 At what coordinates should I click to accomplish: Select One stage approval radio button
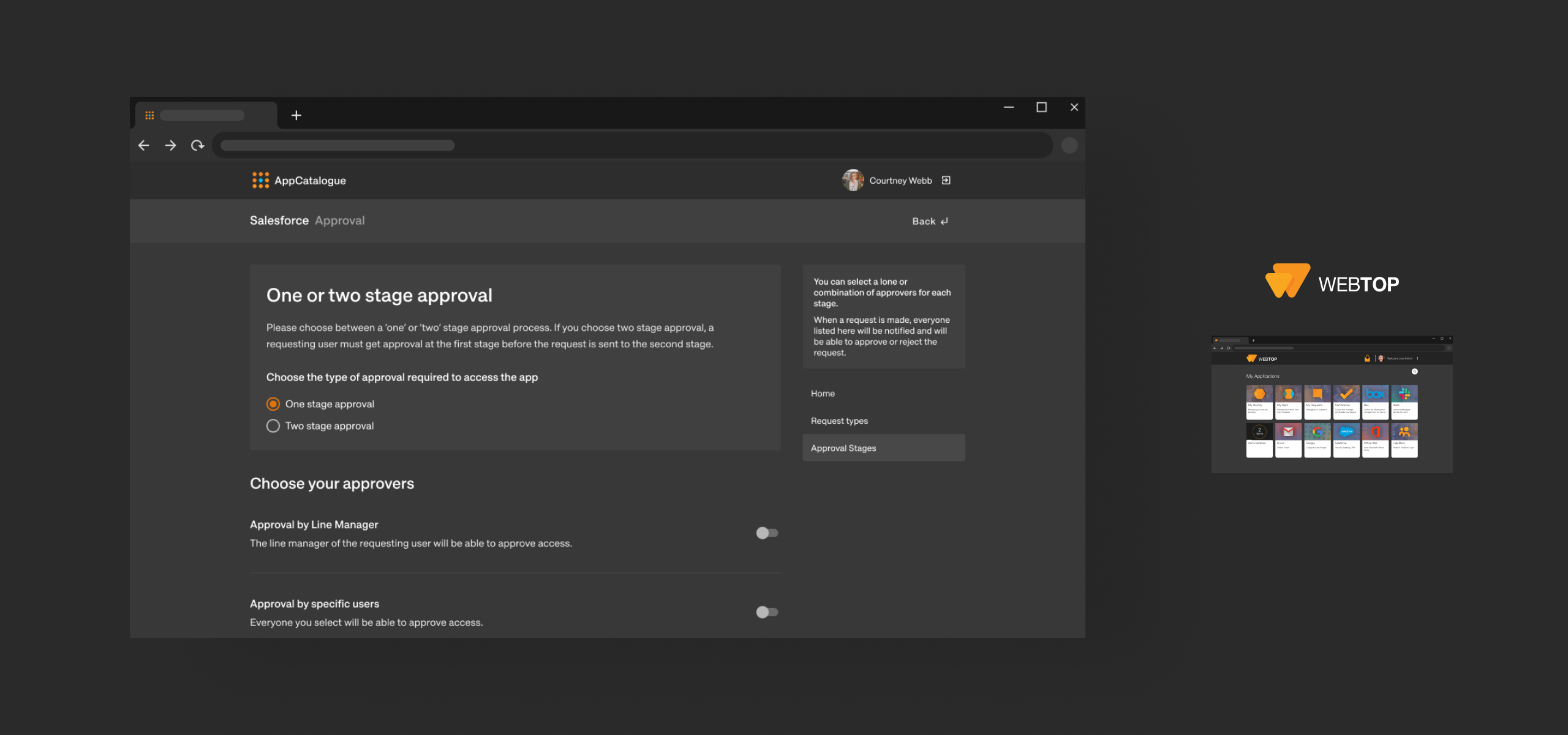[273, 404]
